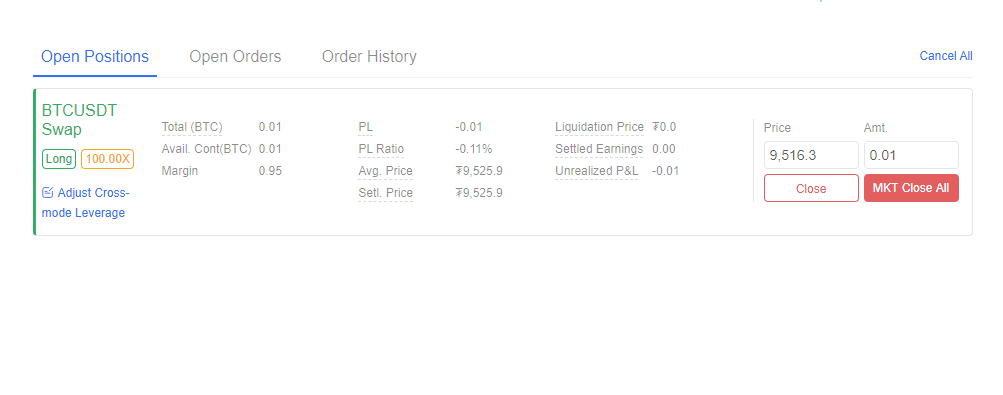The height and width of the screenshot is (395, 1003).
Task: Open Adjust Cross-mode Leverage link
Action: pos(86,203)
